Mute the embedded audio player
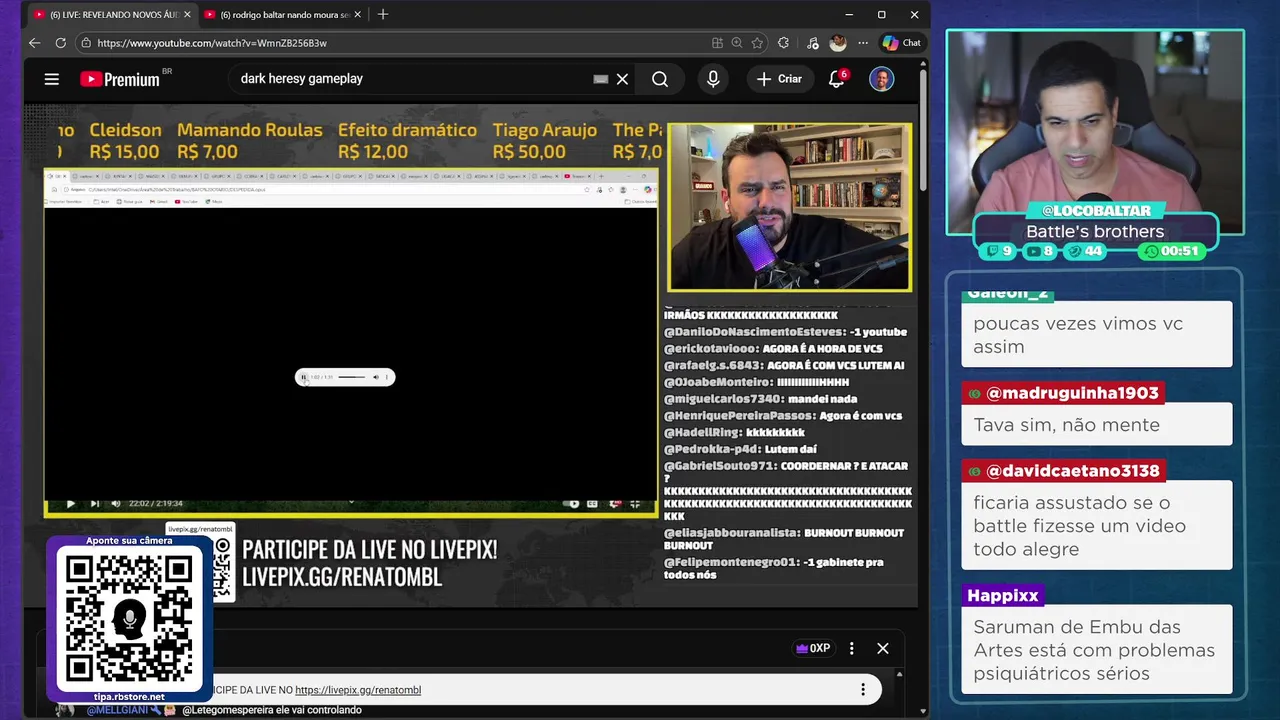 click(376, 377)
